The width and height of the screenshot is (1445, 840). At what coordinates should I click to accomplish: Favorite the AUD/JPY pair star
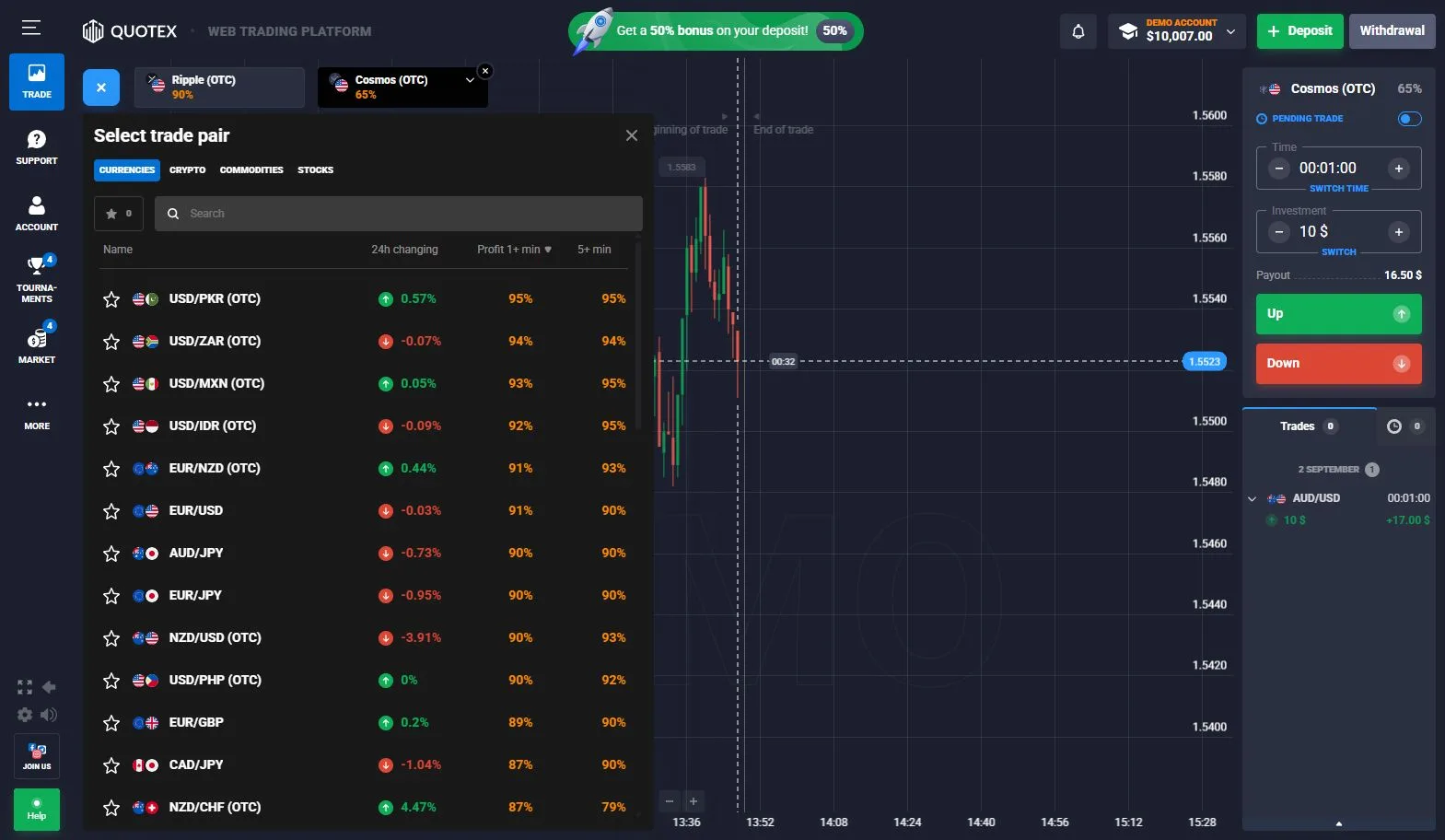[111, 554]
